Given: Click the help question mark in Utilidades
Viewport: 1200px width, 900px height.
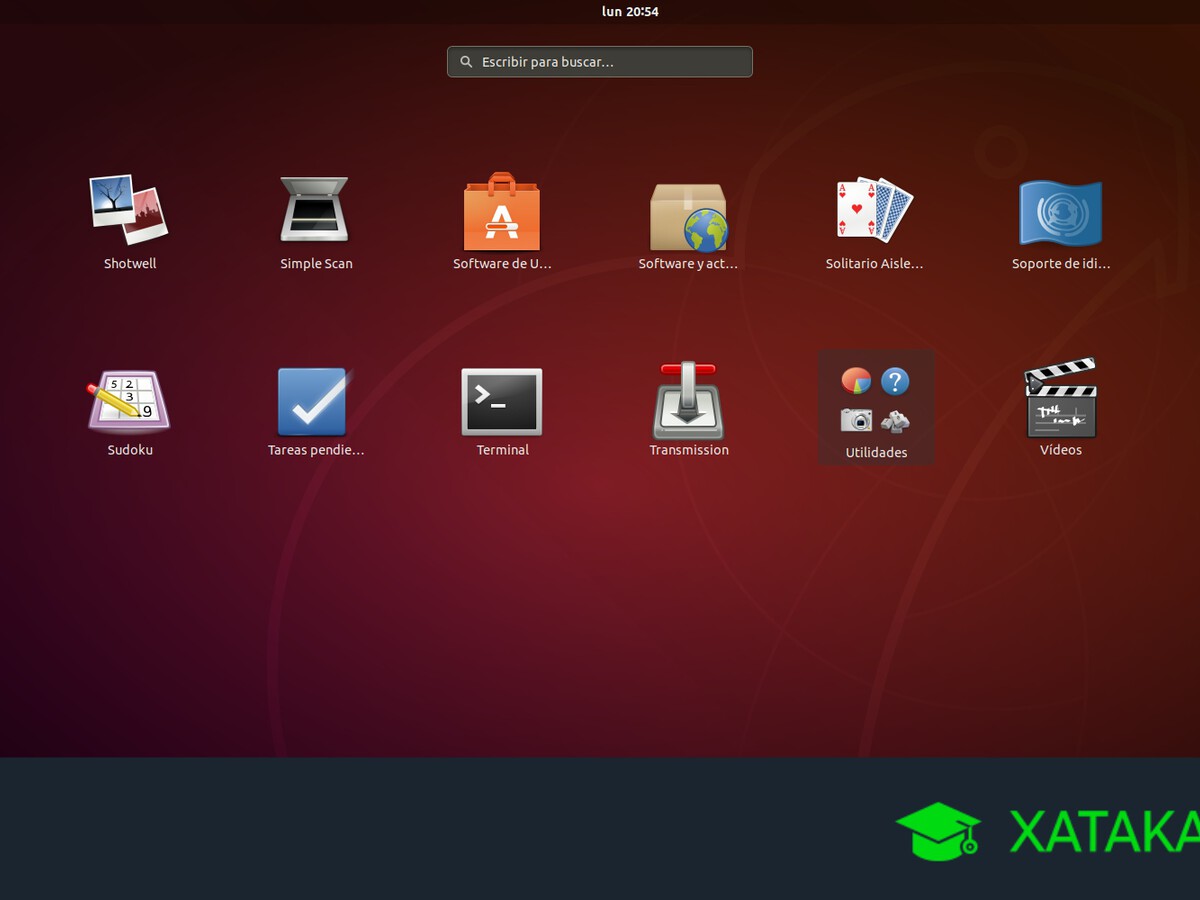Looking at the screenshot, I should 895,381.
